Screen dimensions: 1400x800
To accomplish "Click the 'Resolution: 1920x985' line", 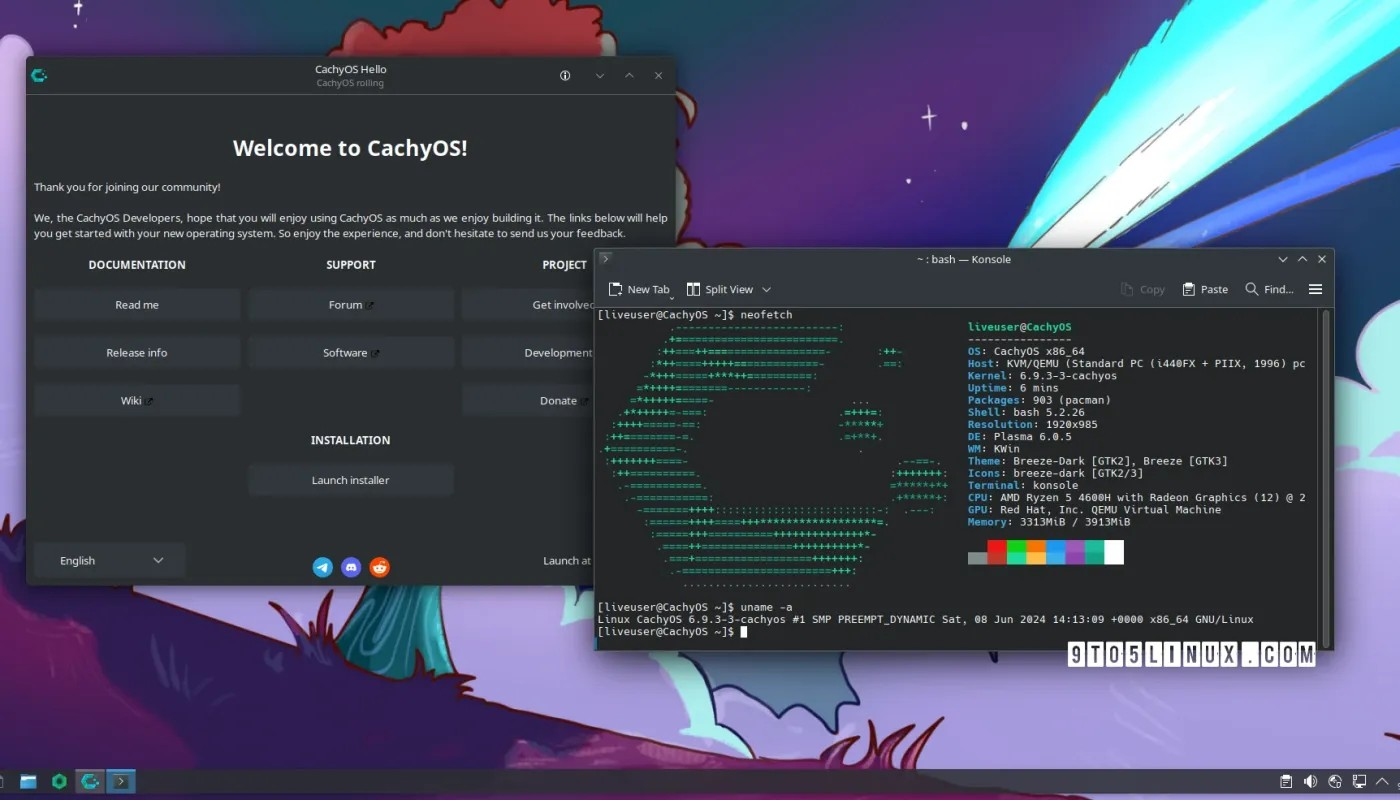I will 1033,425.
